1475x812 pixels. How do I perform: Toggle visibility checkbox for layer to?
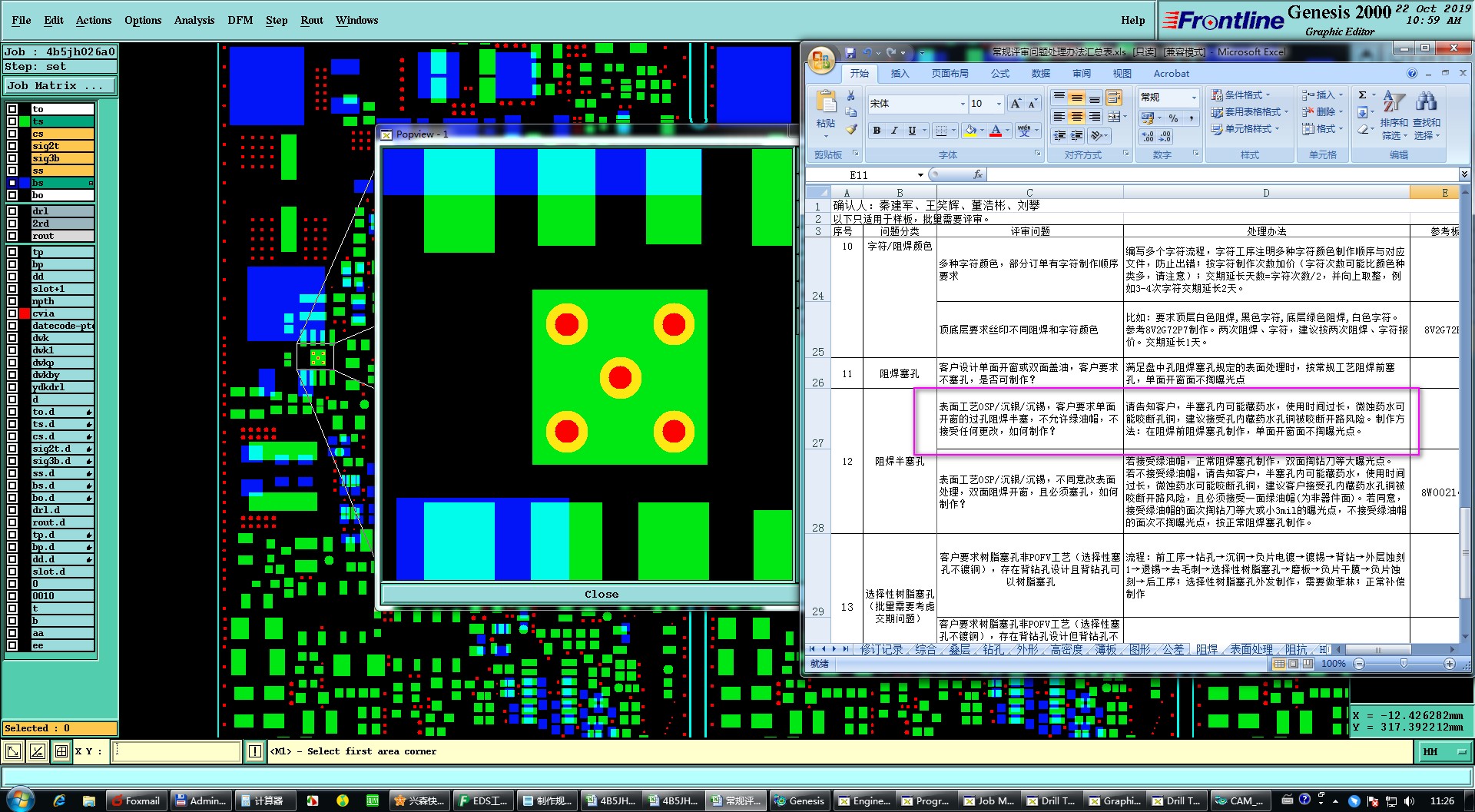12,109
